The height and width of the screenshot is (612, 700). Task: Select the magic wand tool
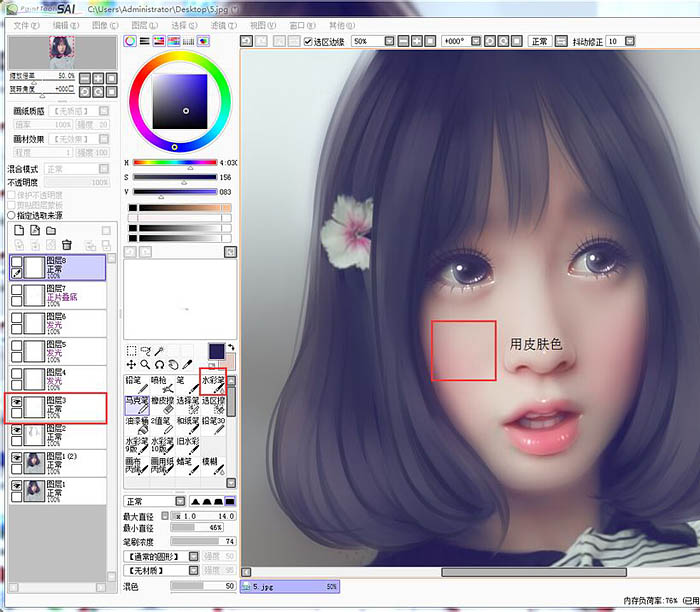tap(160, 351)
